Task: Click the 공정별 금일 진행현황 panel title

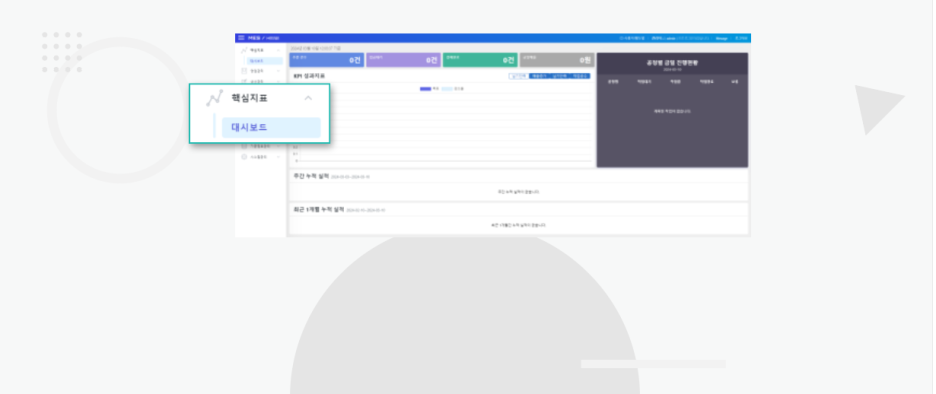Action: (672, 62)
